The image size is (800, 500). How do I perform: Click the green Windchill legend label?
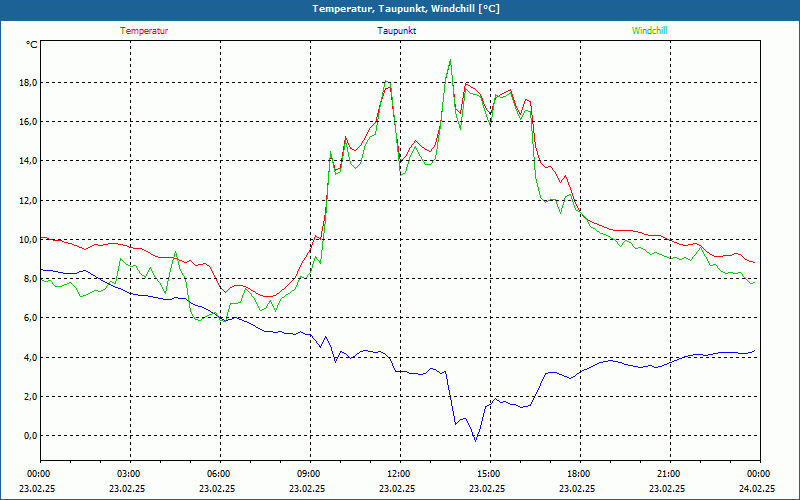tap(649, 31)
